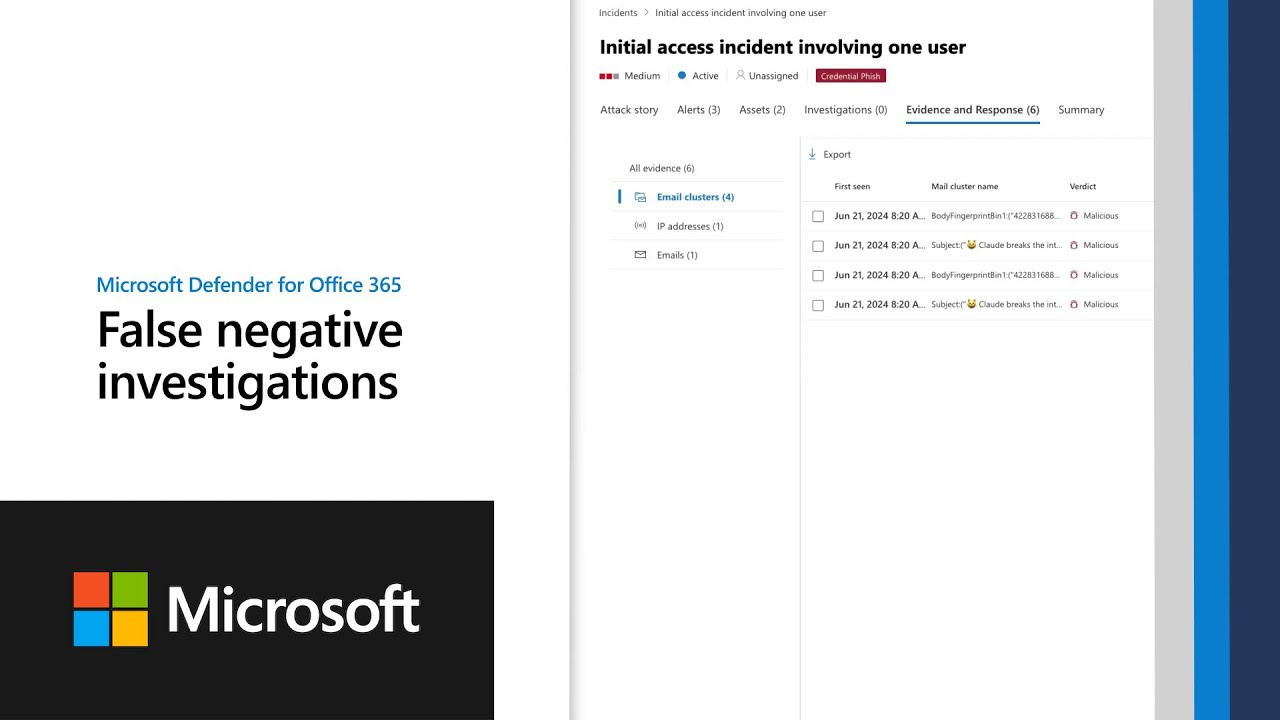Go to the Investigations (0) tab
This screenshot has height=720, width=1280.
845,110
